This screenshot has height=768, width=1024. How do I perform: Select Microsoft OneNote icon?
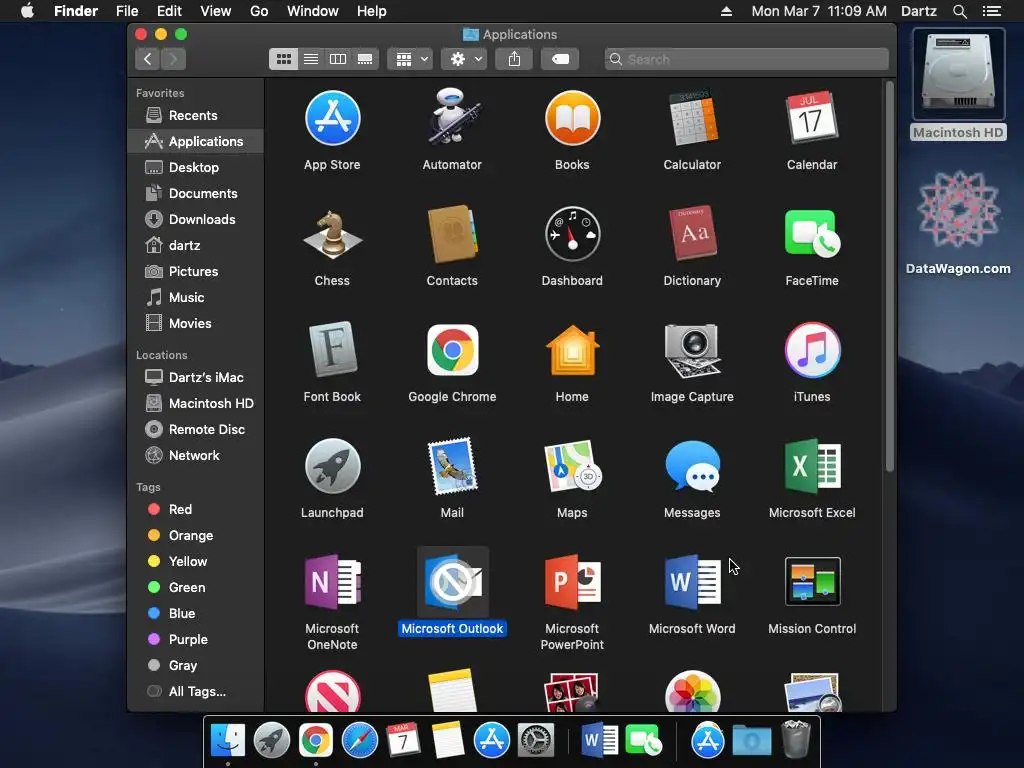(332, 582)
